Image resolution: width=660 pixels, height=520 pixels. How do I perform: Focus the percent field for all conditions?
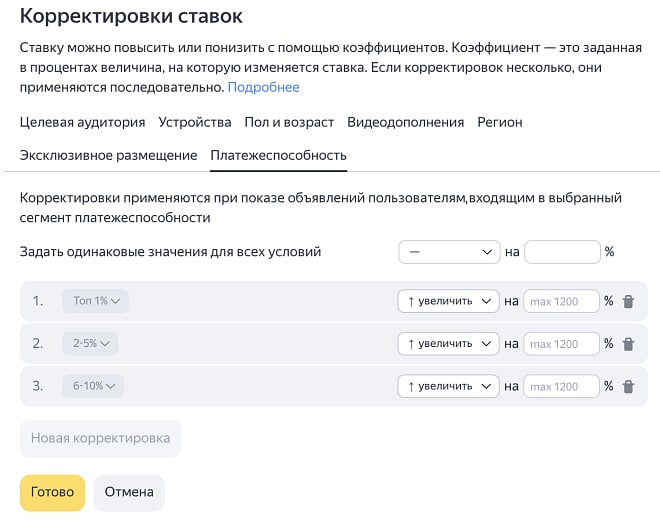562,252
